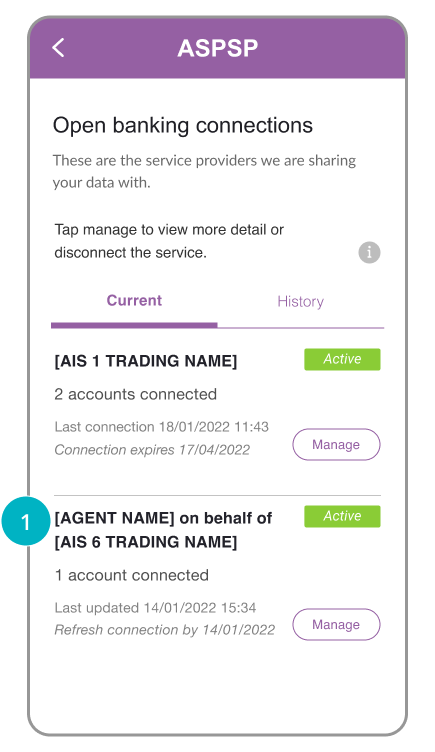Select the Open banking connections heading

[x=183, y=126]
